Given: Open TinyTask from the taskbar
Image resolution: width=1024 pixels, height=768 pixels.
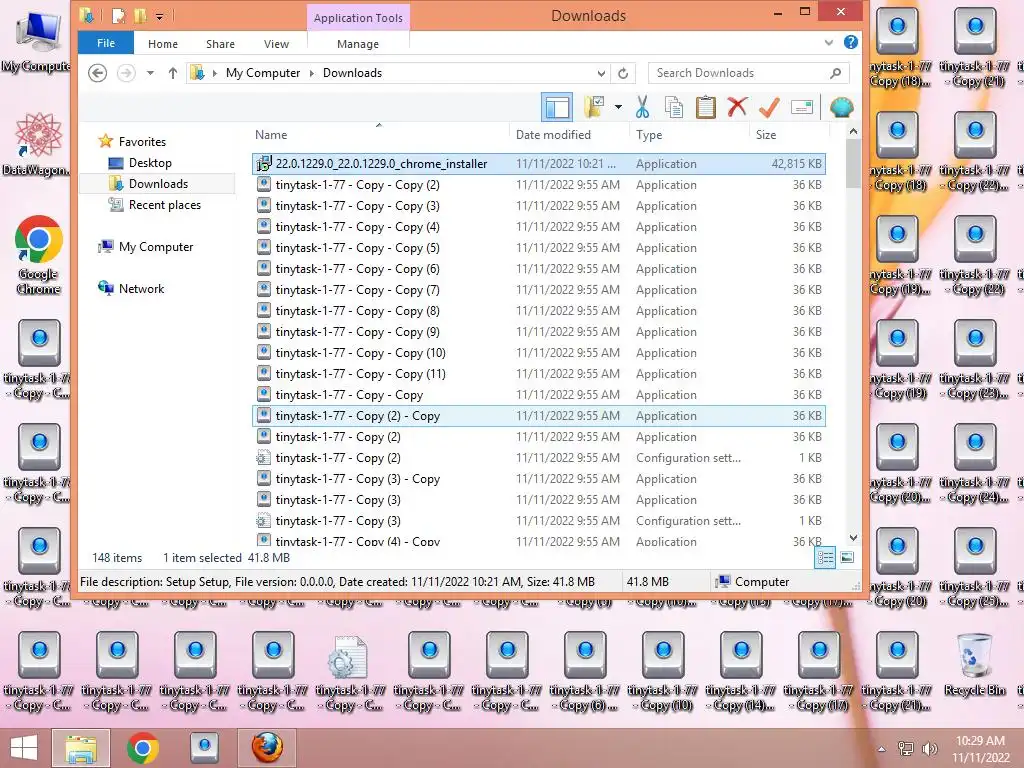Looking at the screenshot, I should pos(204,748).
